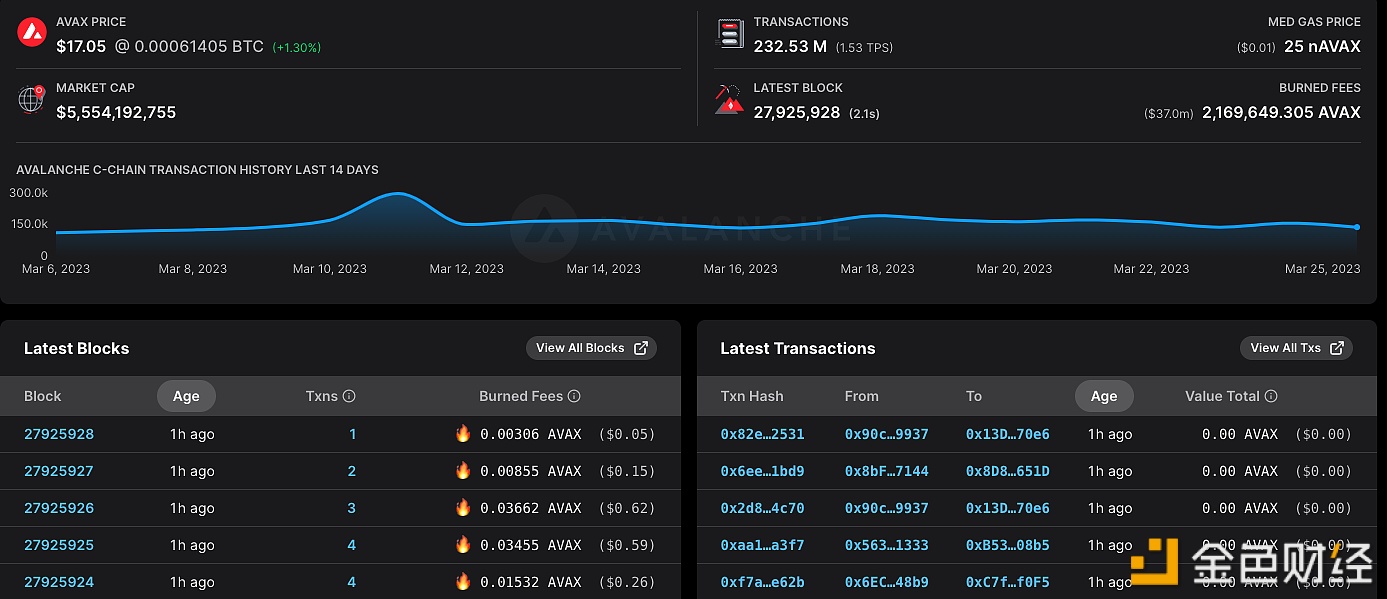Open recipient address 0x8D8…651D

(x=1007, y=471)
